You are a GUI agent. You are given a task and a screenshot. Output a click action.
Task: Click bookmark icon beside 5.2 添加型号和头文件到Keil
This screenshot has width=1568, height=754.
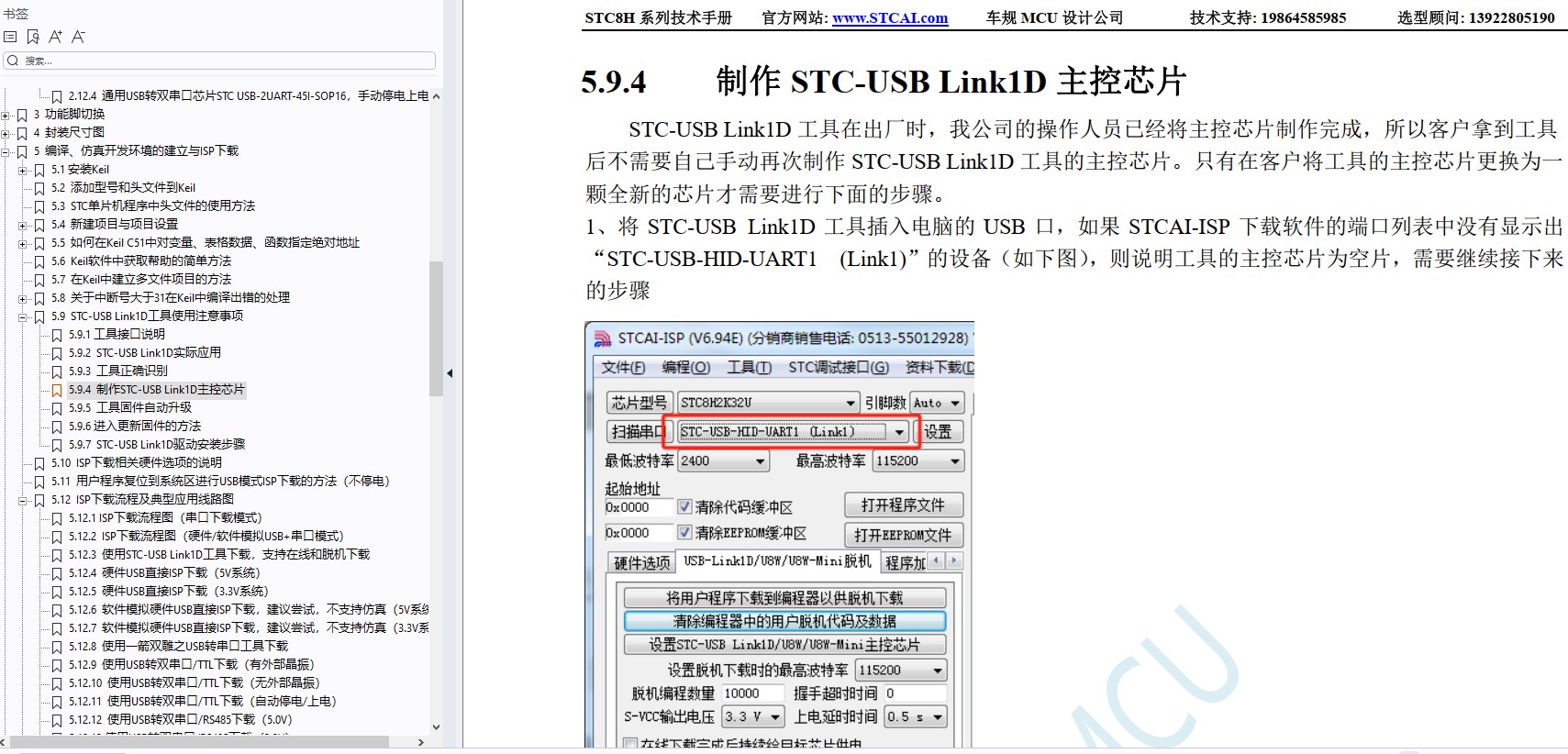(39, 188)
